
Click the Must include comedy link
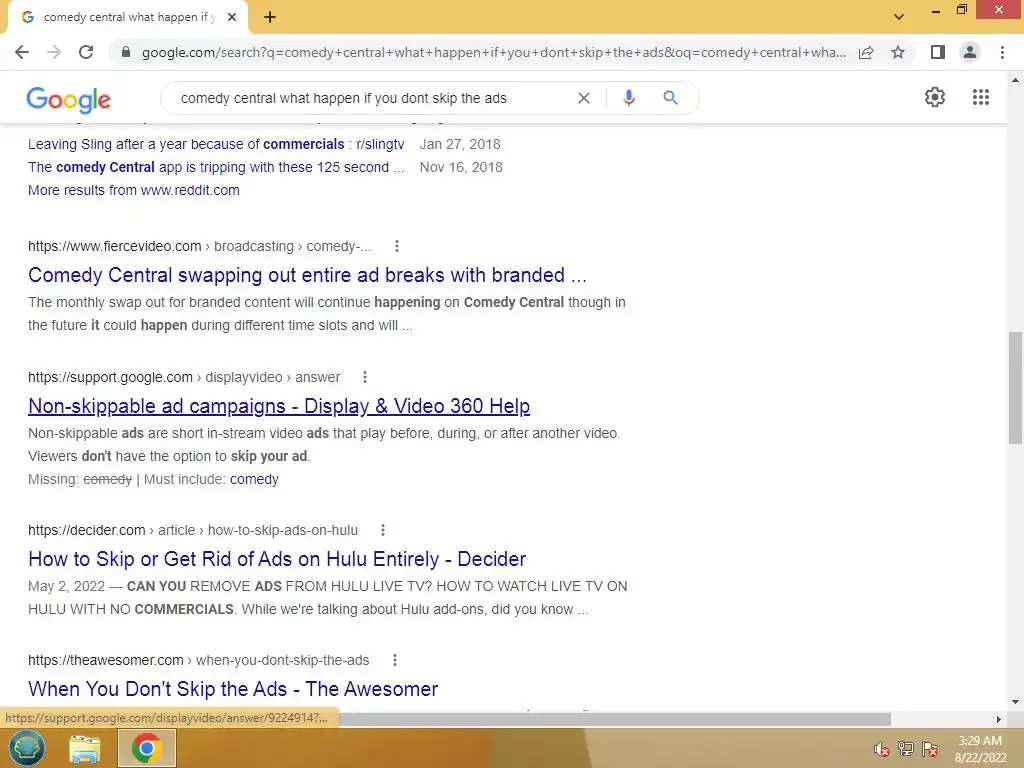coord(254,479)
